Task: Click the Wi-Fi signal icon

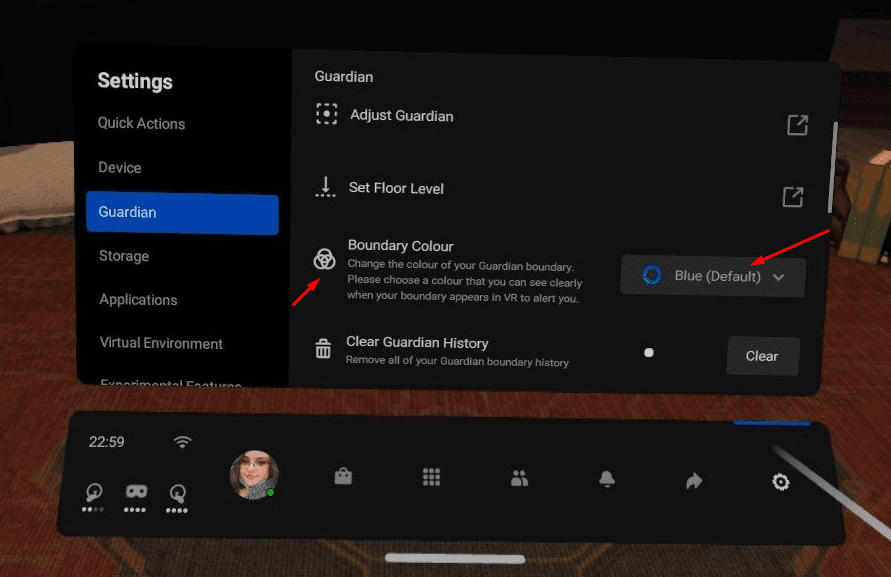Action: [x=182, y=442]
